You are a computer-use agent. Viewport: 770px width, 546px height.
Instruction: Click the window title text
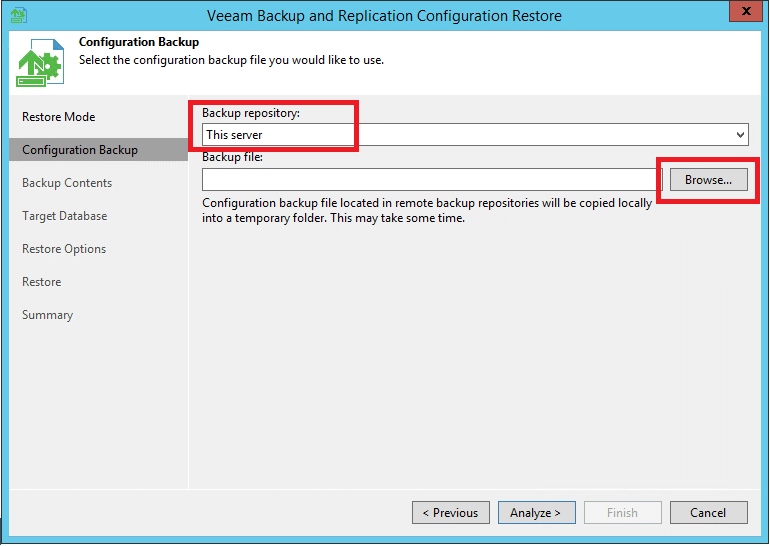(x=384, y=16)
